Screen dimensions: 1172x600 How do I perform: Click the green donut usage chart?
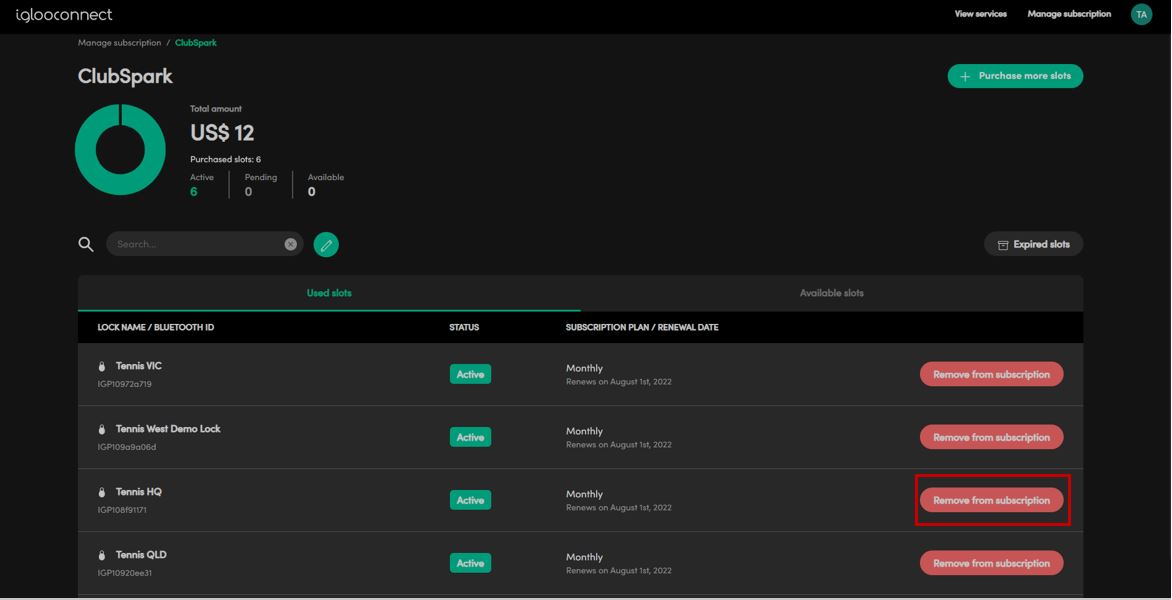click(x=120, y=149)
